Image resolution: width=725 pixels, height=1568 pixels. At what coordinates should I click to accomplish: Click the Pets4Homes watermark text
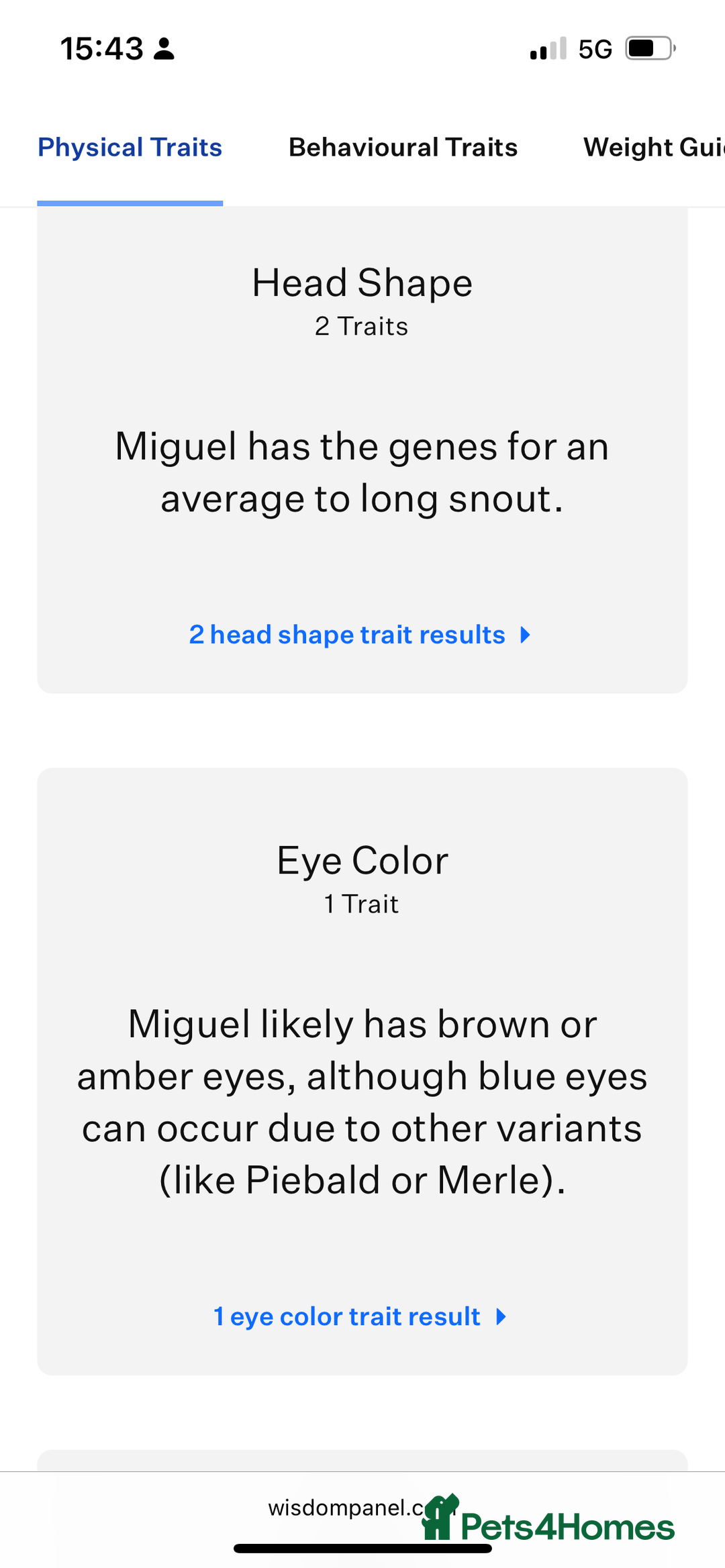click(567, 1527)
